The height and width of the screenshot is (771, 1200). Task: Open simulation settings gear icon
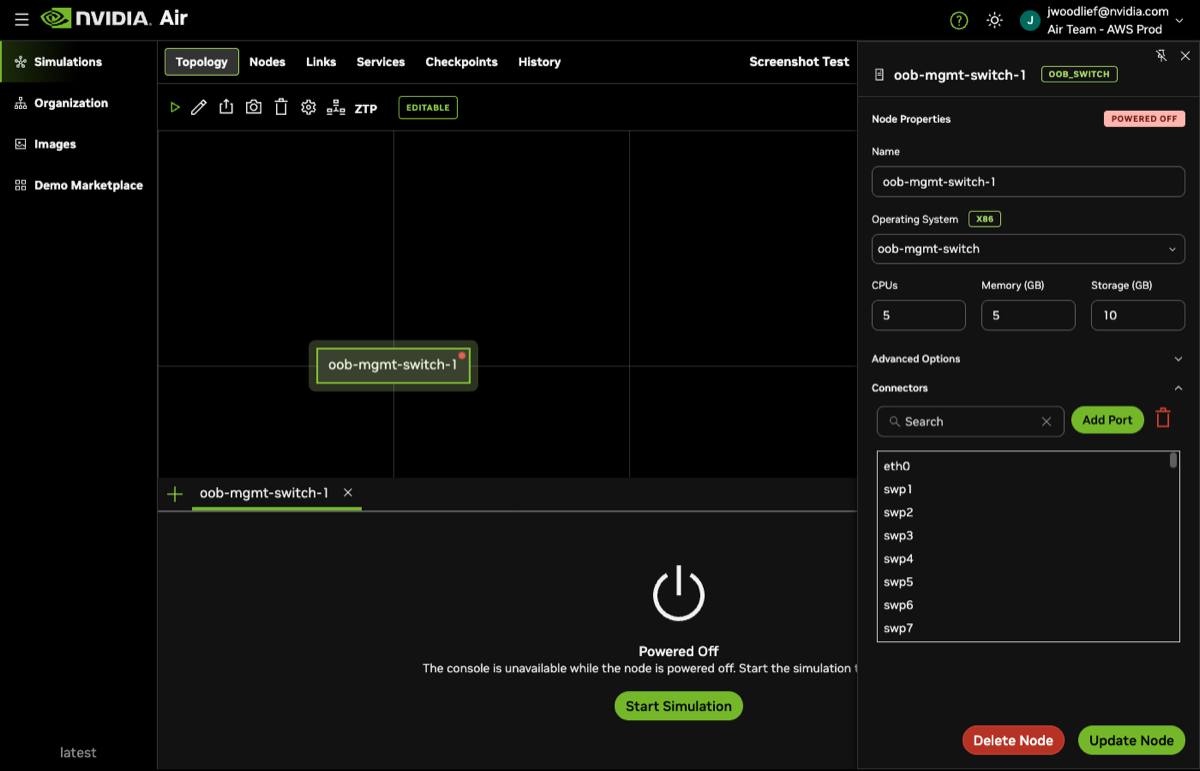(308, 108)
